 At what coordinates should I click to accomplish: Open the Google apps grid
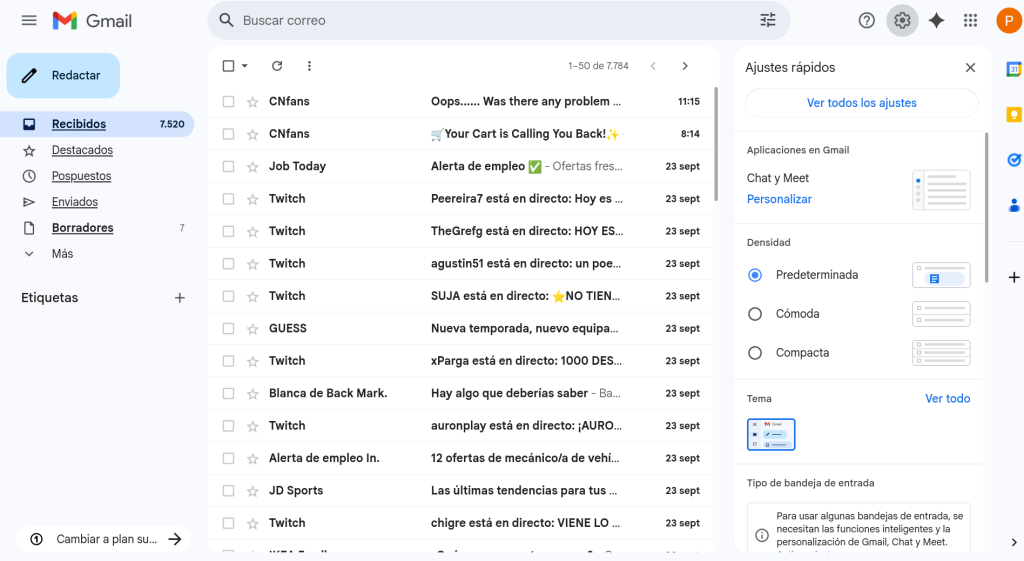coord(970,20)
